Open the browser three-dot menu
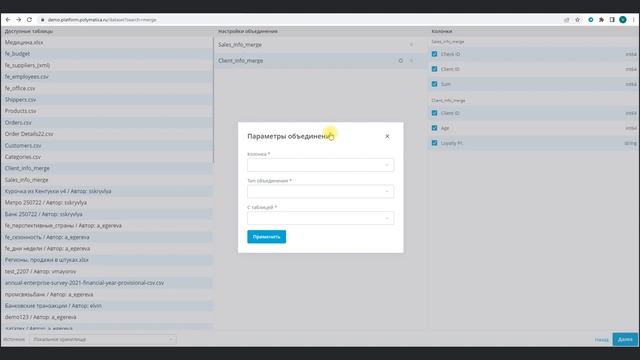Viewport: 640px width, 360px height. coord(634,20)
